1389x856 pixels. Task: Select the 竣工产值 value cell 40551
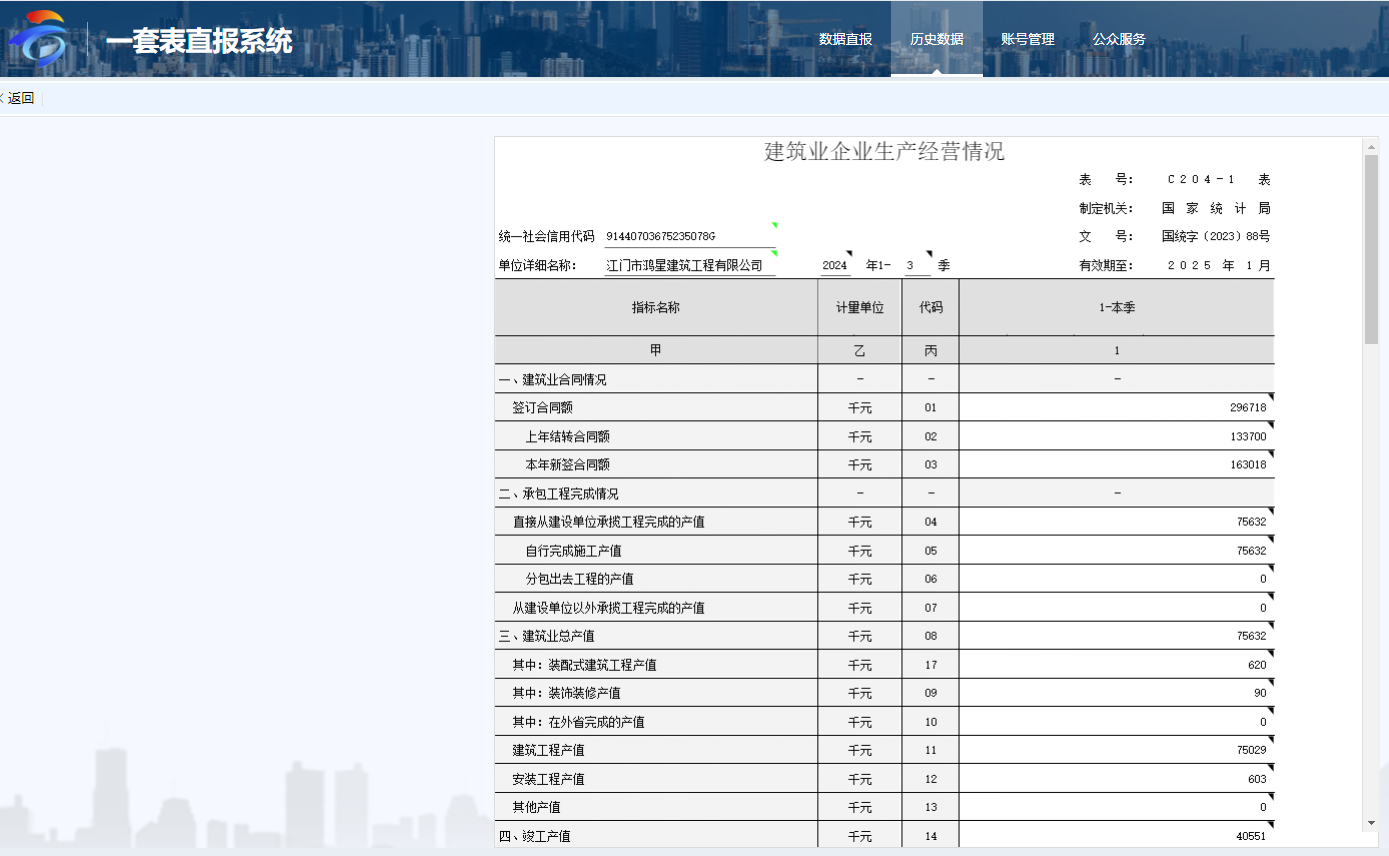[x=1115, y=836]
